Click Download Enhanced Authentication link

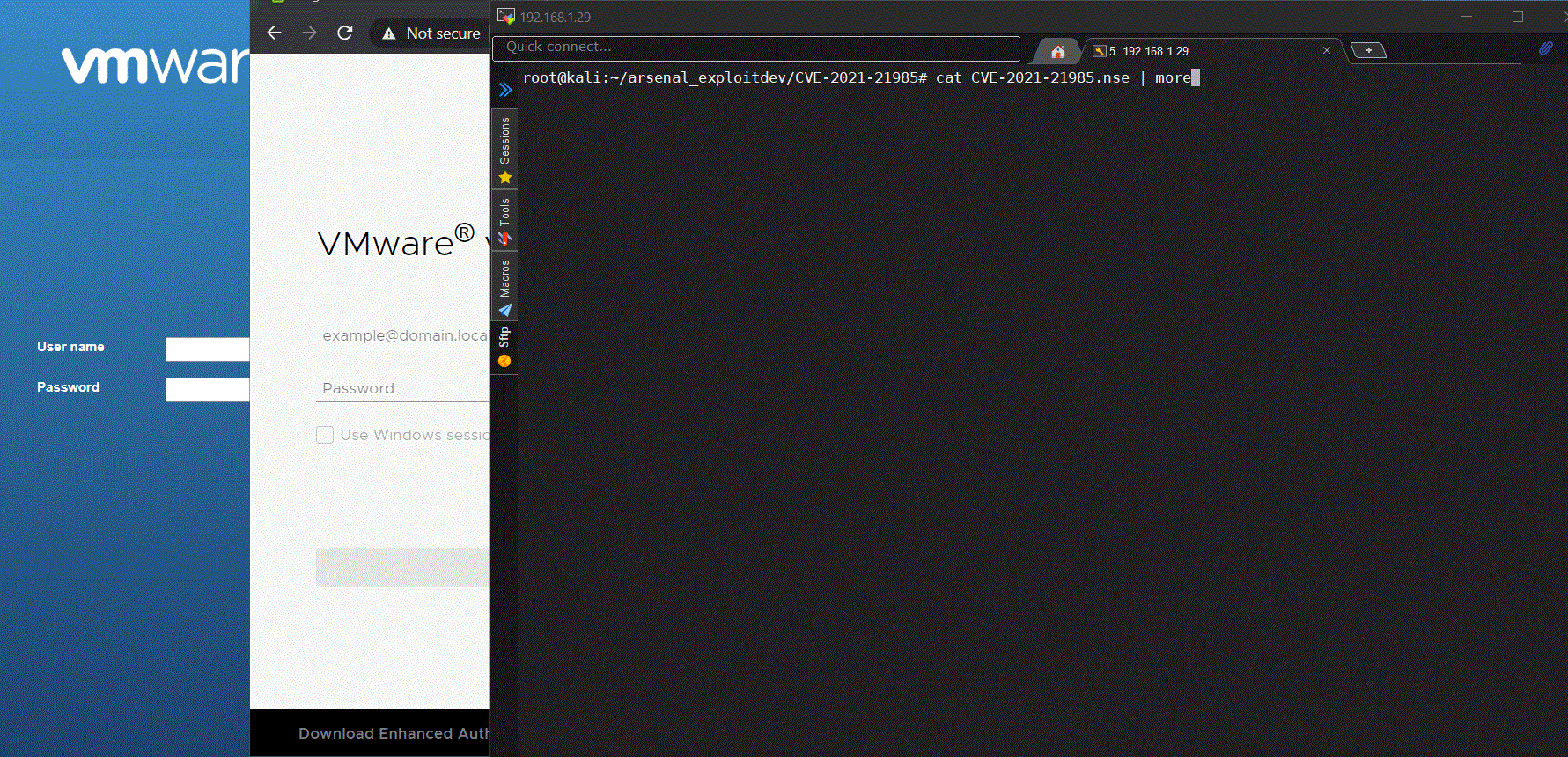click(x=394, y=733)
